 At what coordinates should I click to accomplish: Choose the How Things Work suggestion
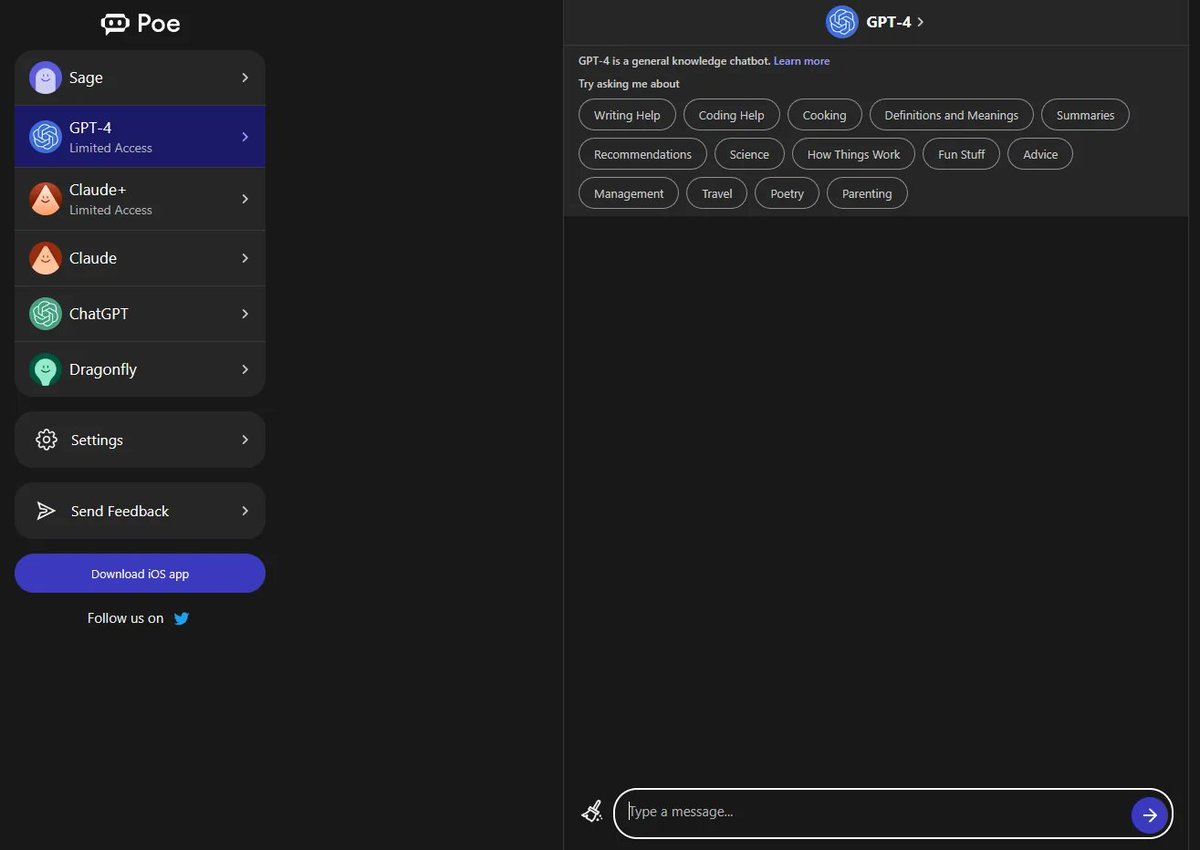tap(853, 154)
